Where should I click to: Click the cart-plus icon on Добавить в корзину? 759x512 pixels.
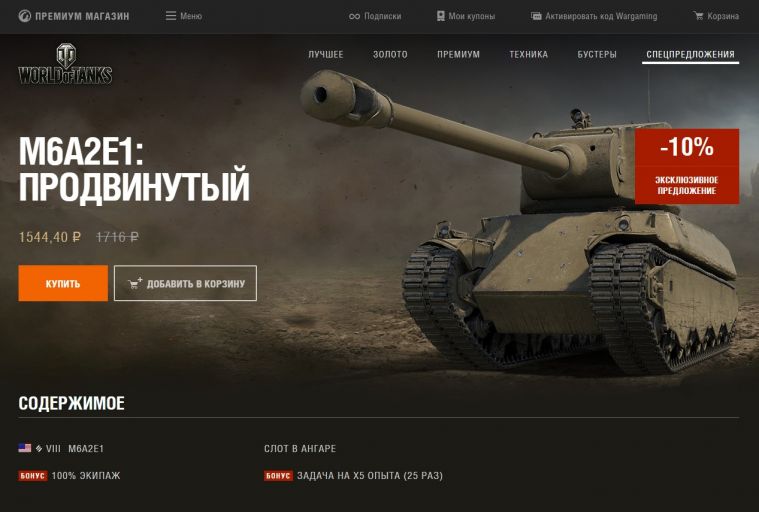tap(135, 283)
